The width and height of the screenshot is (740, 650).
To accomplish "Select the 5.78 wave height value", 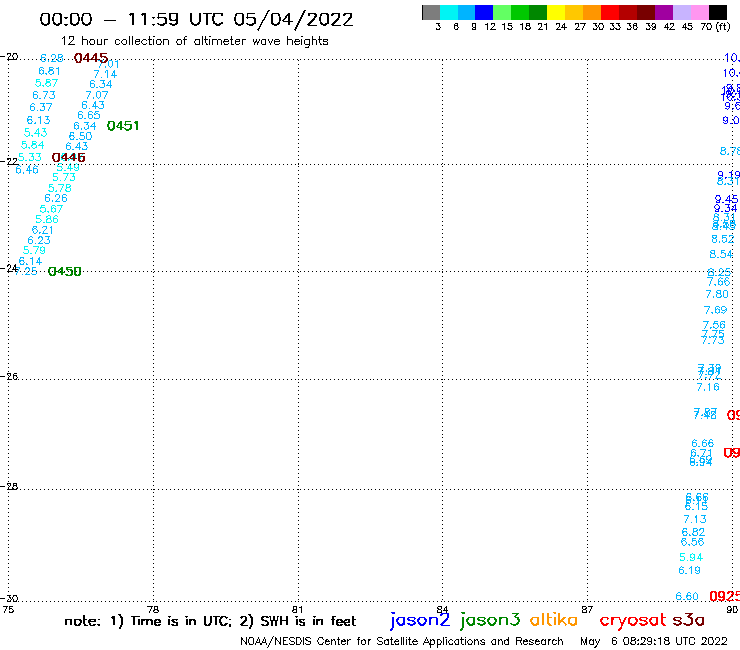I will tap(60, 188).
